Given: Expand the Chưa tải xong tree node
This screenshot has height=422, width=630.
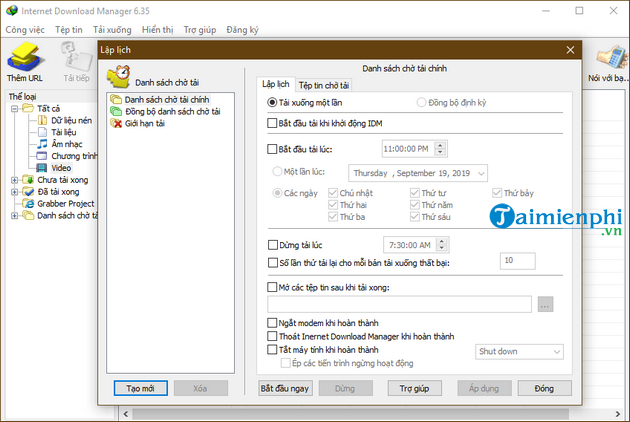Looking at the screenshot, I should [x=14, y=180].
